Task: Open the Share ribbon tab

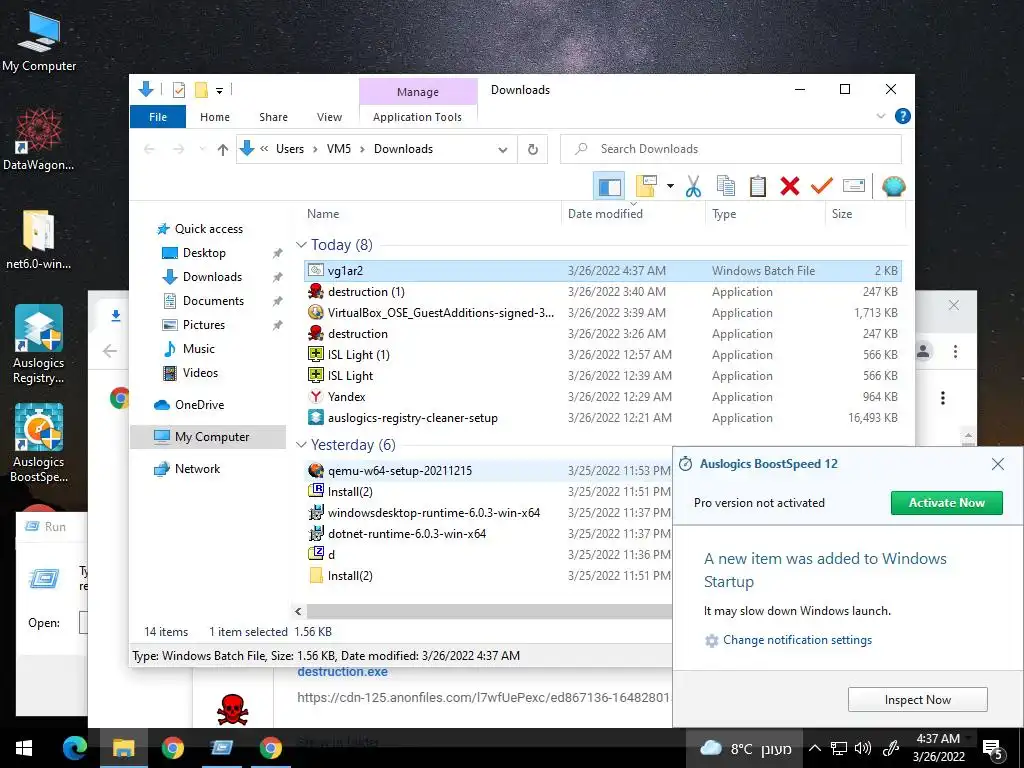Action: click(273, 117)
